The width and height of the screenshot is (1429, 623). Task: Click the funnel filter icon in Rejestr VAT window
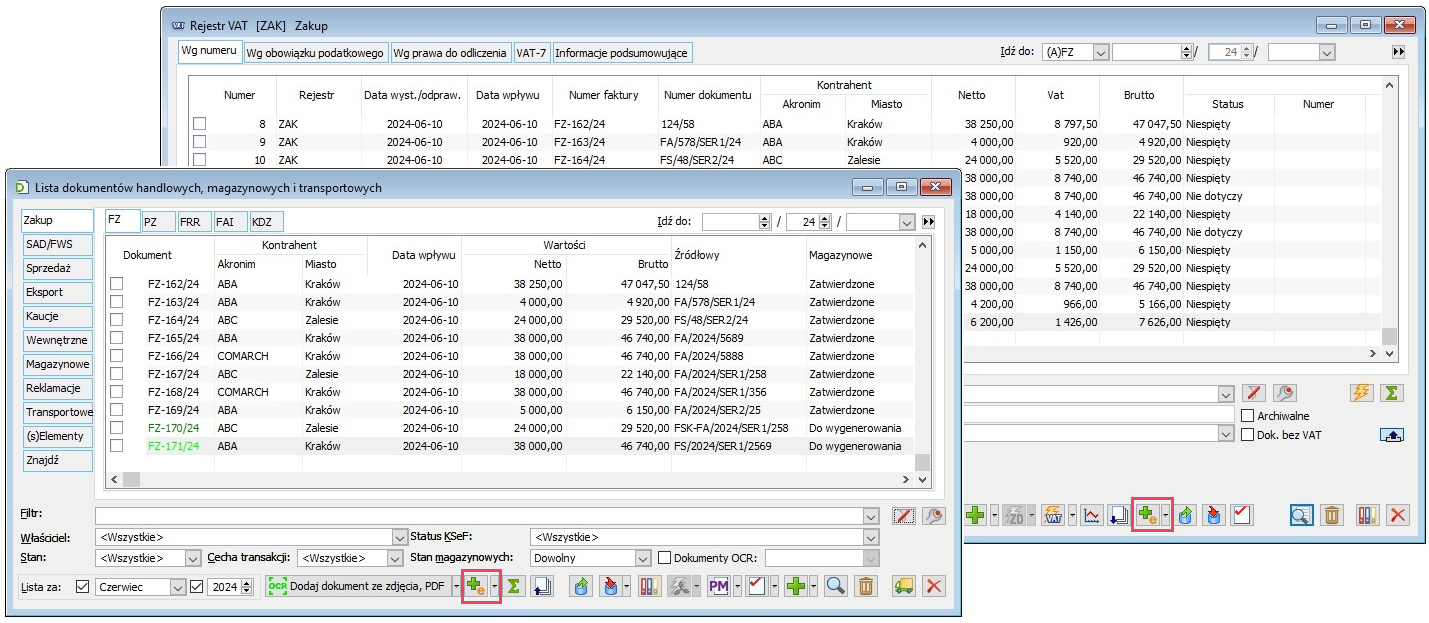click(x=1255, y=393)
